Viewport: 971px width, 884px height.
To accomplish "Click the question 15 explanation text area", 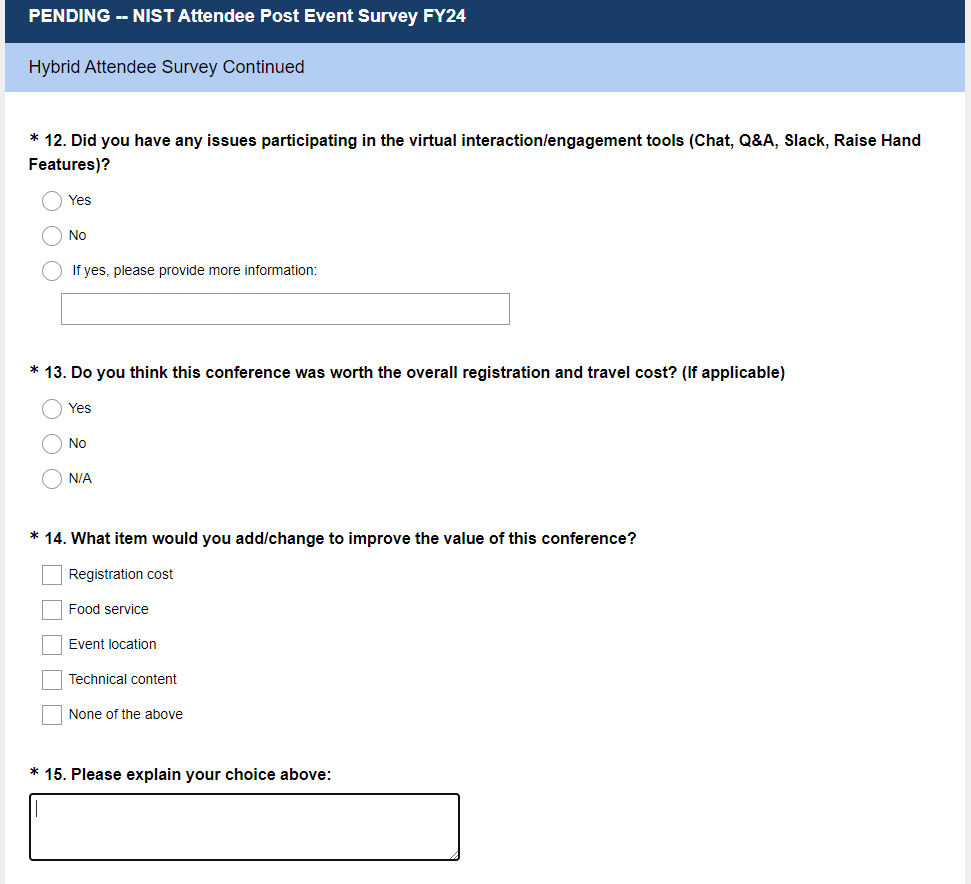I will (x=244, y=827).
